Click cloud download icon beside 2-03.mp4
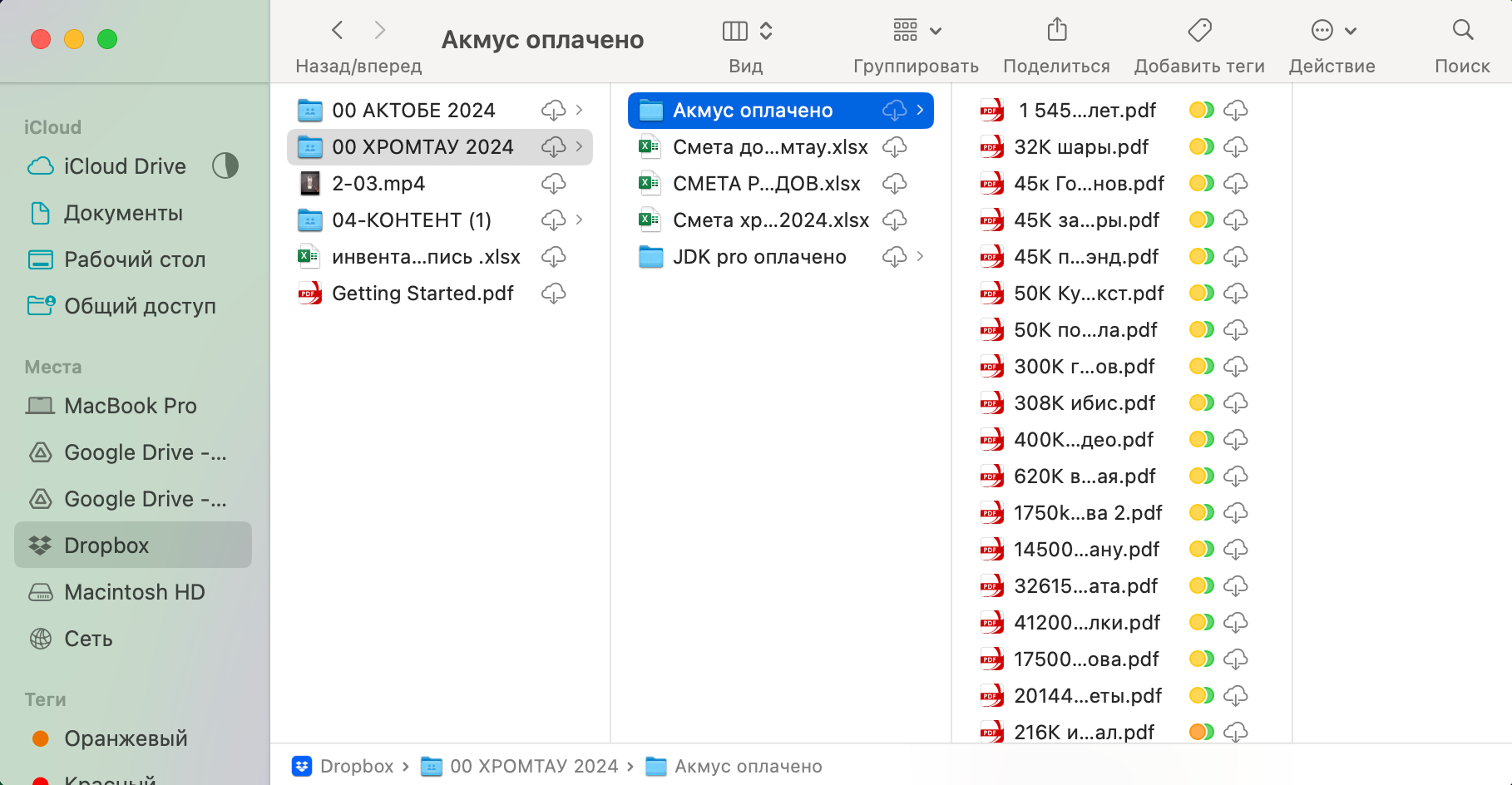Viewport: 1512px width, 785px height. pos(553,184)
